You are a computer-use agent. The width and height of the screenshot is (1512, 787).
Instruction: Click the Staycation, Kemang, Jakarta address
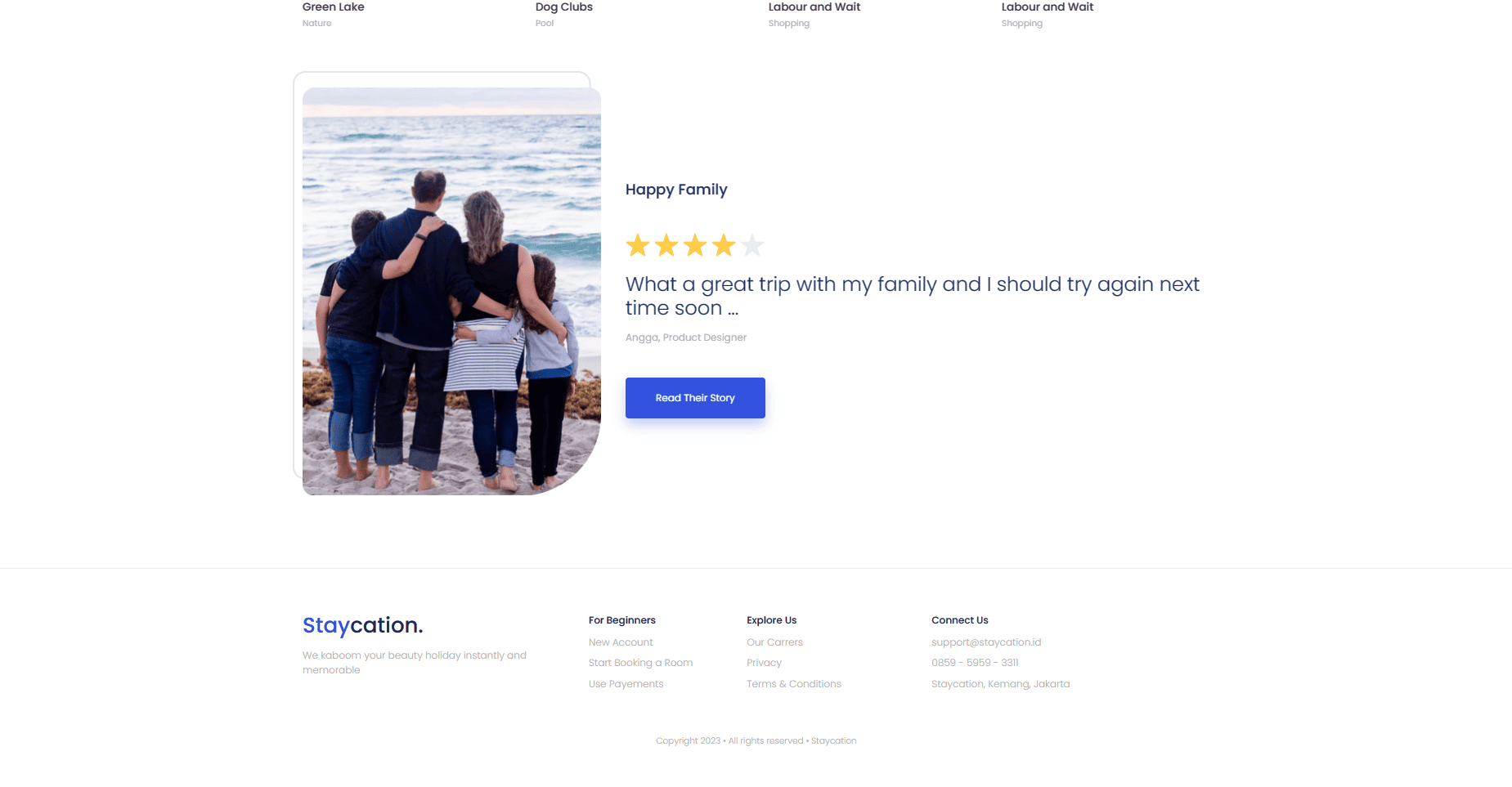pos(1000,684)
